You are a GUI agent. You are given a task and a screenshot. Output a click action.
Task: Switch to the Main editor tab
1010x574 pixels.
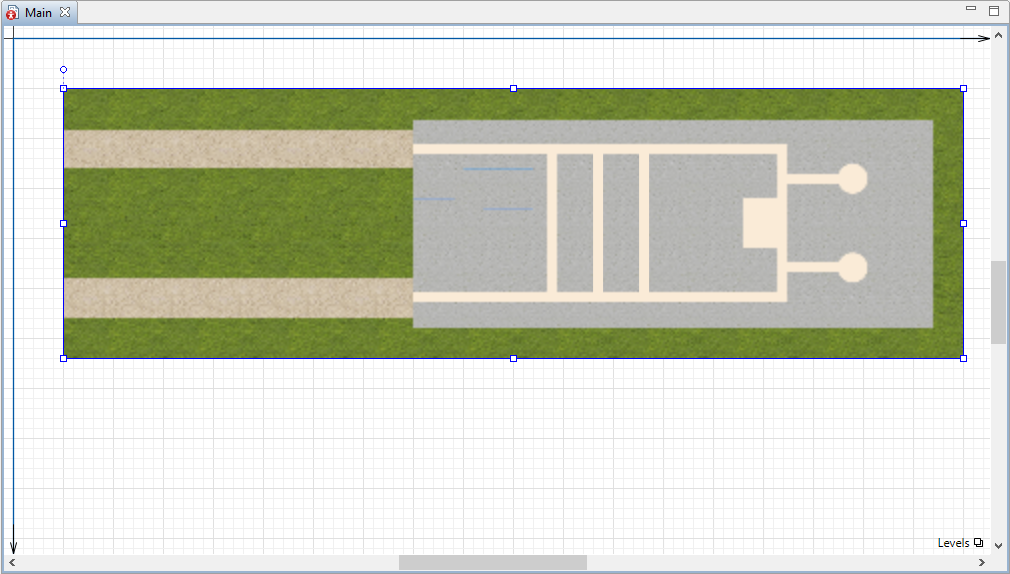pos(39,13)
